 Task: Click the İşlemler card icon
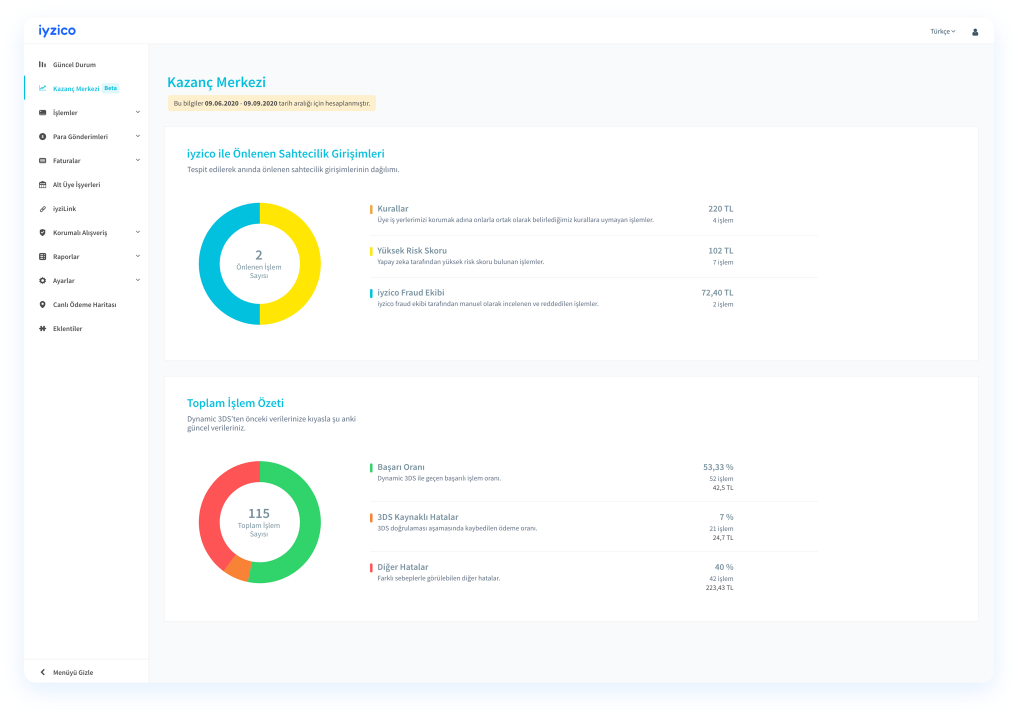[42, 112]
